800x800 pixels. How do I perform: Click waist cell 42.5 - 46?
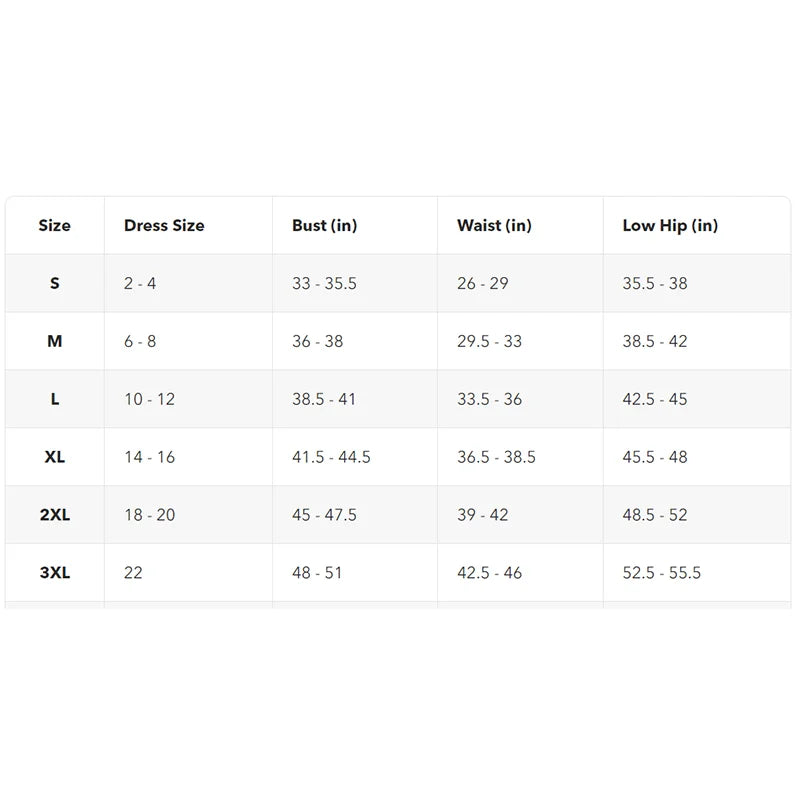pyautogui.click(x=489, y=574)
